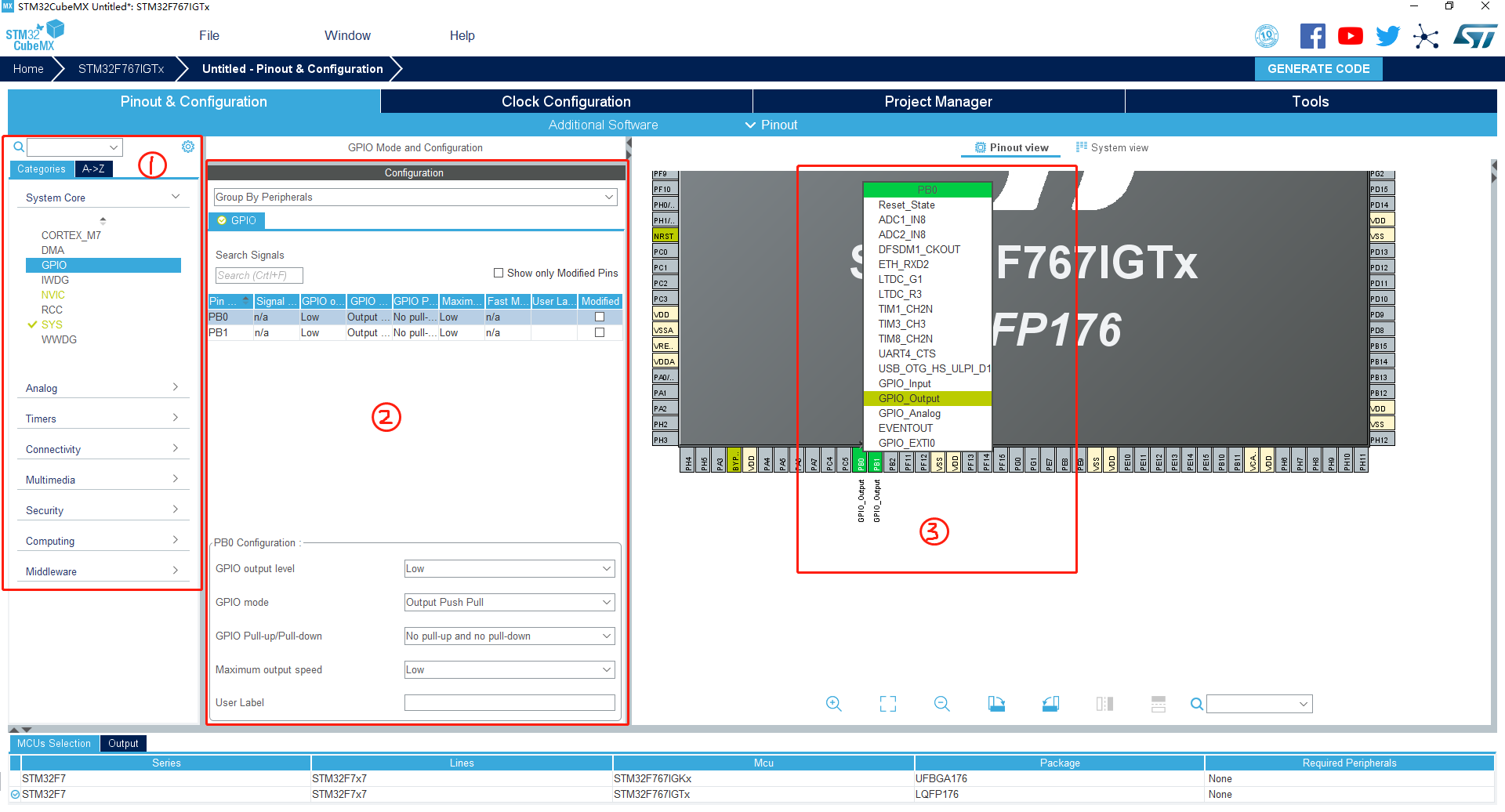Viewport: 1505px width, 812px height.
Task: Click the NRST pin on the chip
Action: 664,236
